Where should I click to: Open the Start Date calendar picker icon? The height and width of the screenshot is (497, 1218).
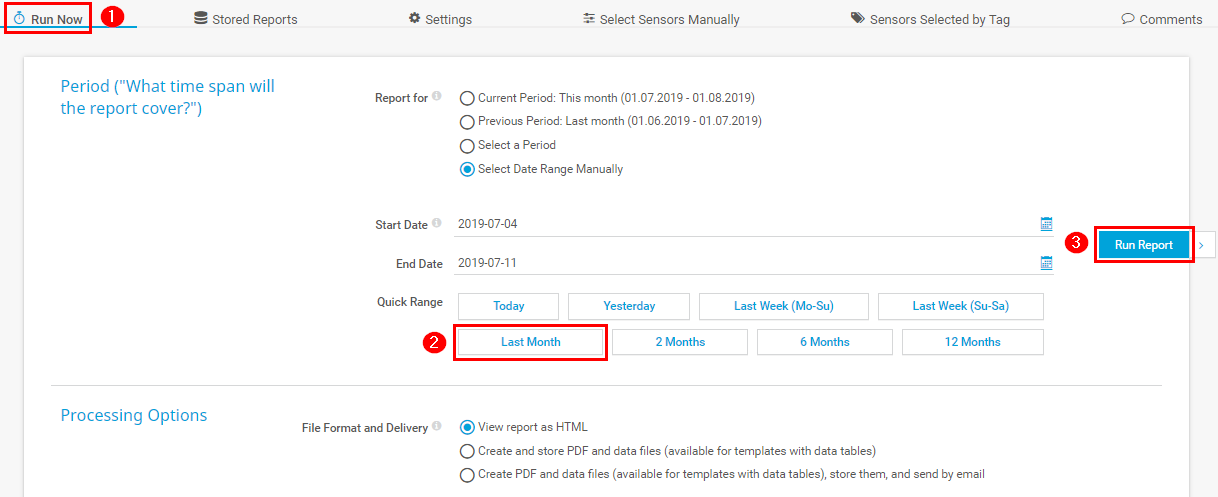(x=1046, y=224)
